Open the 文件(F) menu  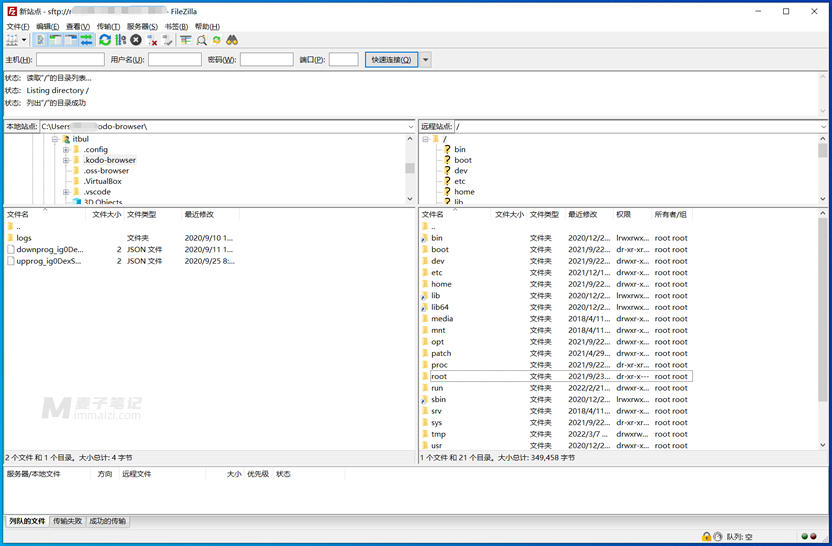(18, 27)
